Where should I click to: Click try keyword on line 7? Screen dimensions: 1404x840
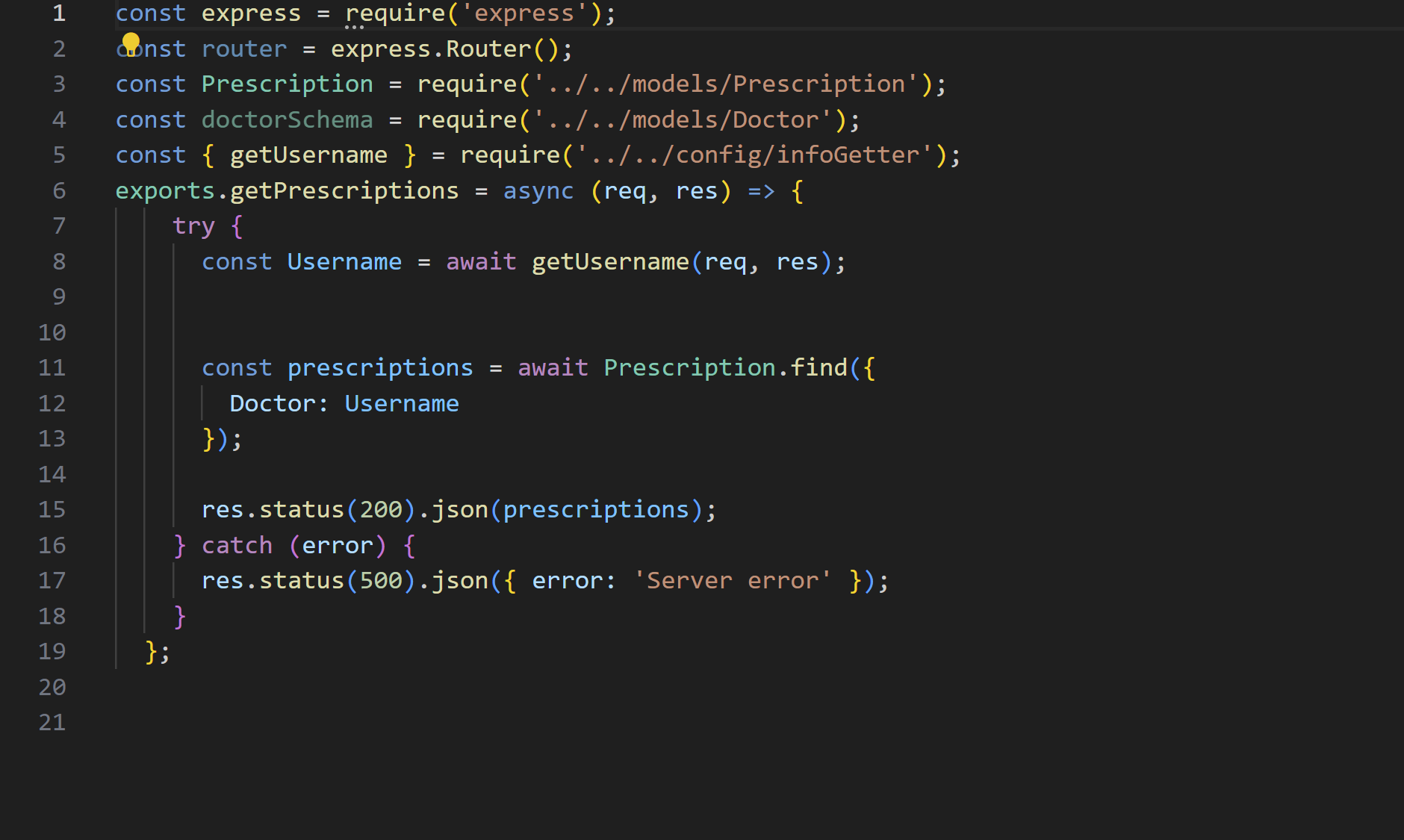[193, 226]
